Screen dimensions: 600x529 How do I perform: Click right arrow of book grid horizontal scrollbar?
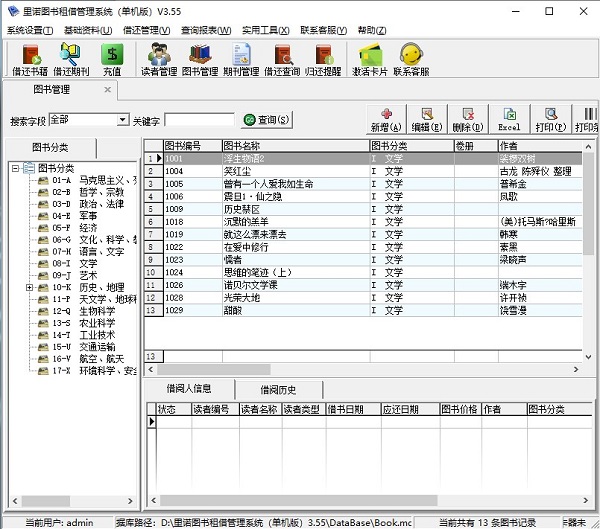pos(576,369)
